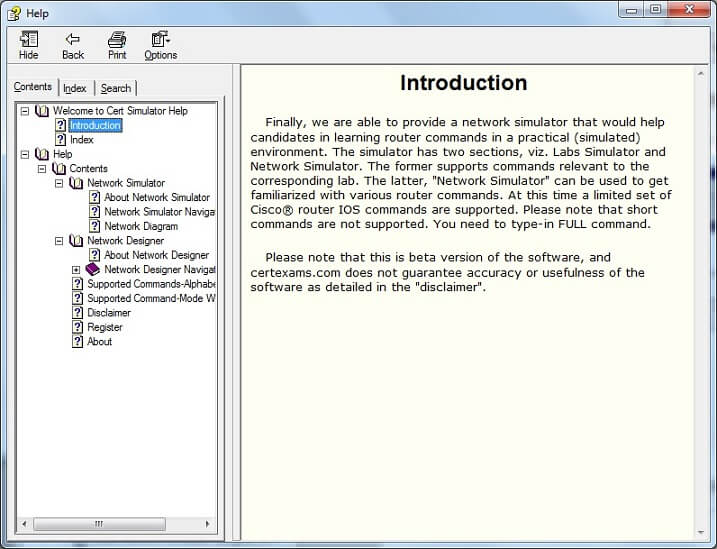
Task: Select the Network Designer book label
Action: [125, 240]
